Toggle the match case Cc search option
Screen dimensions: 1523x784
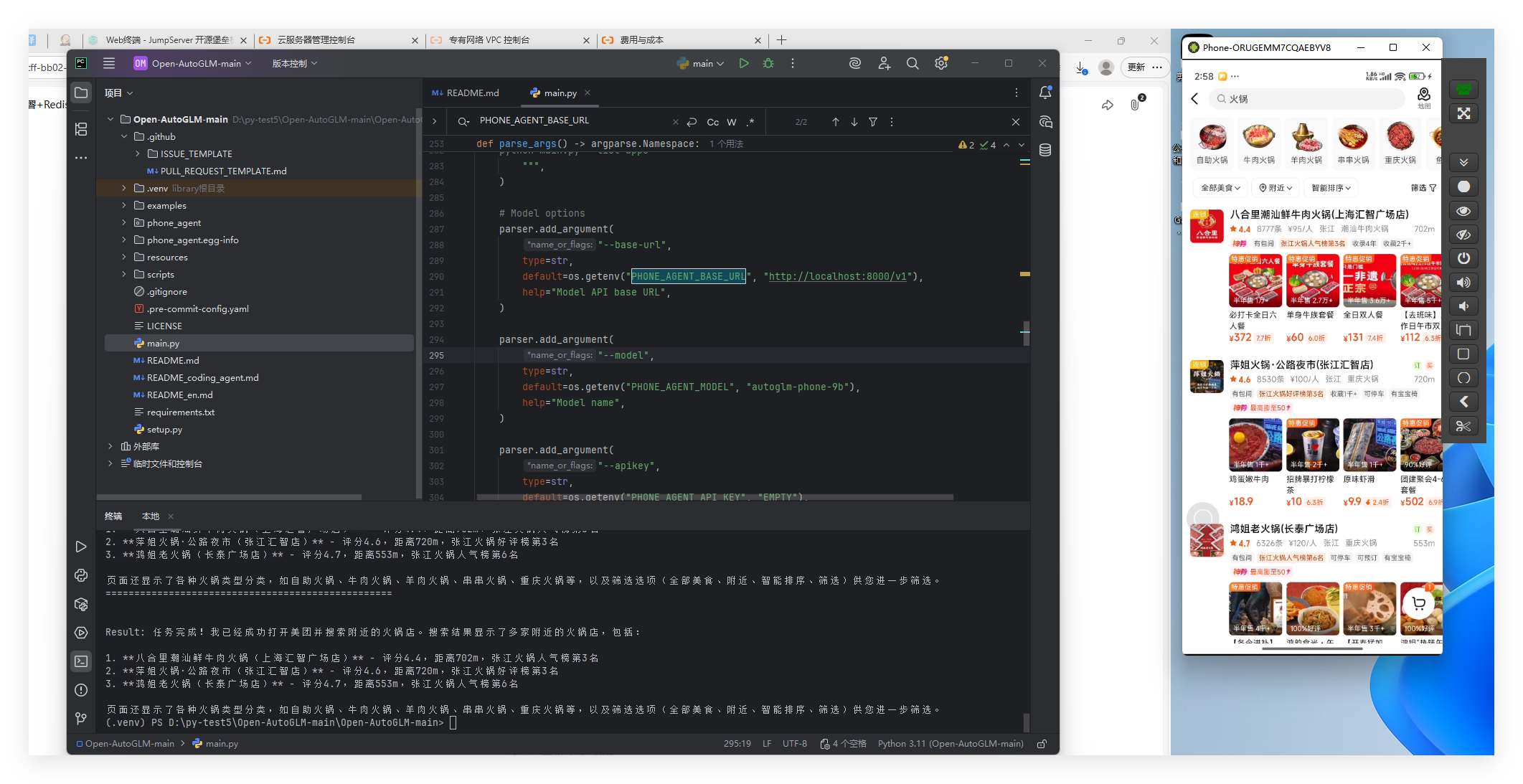[x=712, y=122]
